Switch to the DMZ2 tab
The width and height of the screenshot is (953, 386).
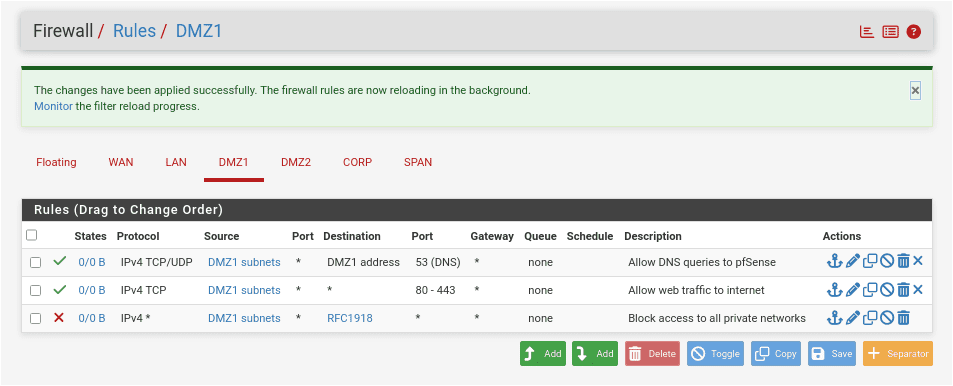[296, 162]
